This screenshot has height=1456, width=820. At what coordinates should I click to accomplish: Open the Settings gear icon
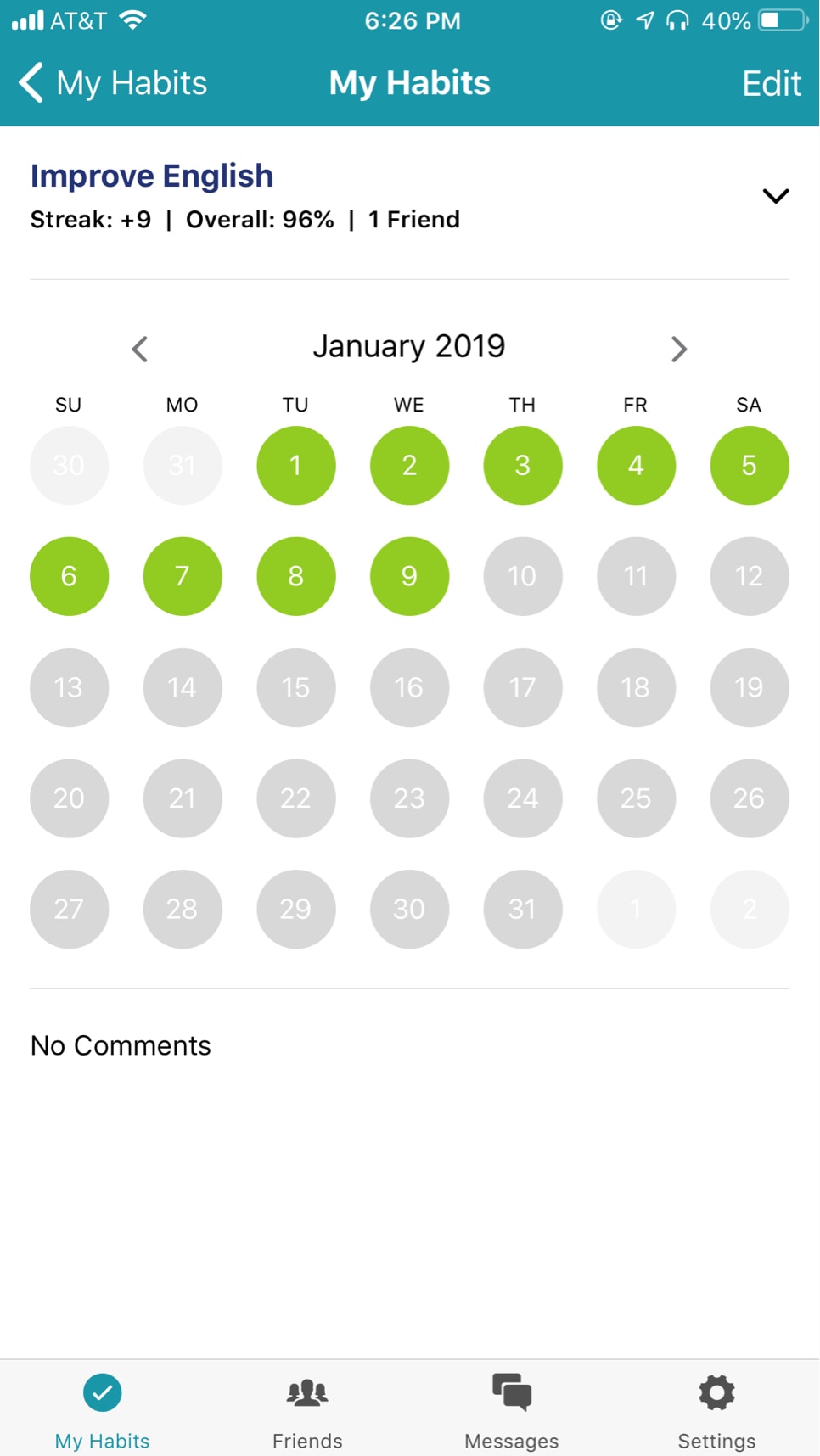716,1392
